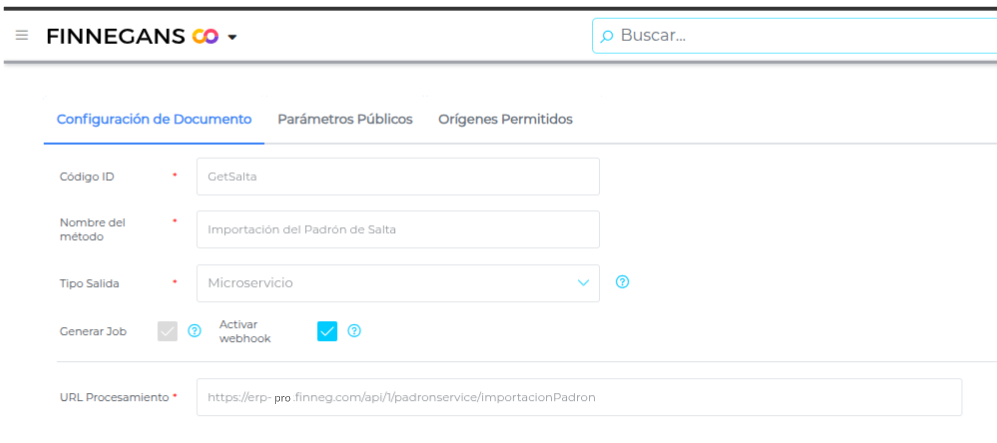
Task: Click the Nombre del método label
Action: tap(93, 229)
